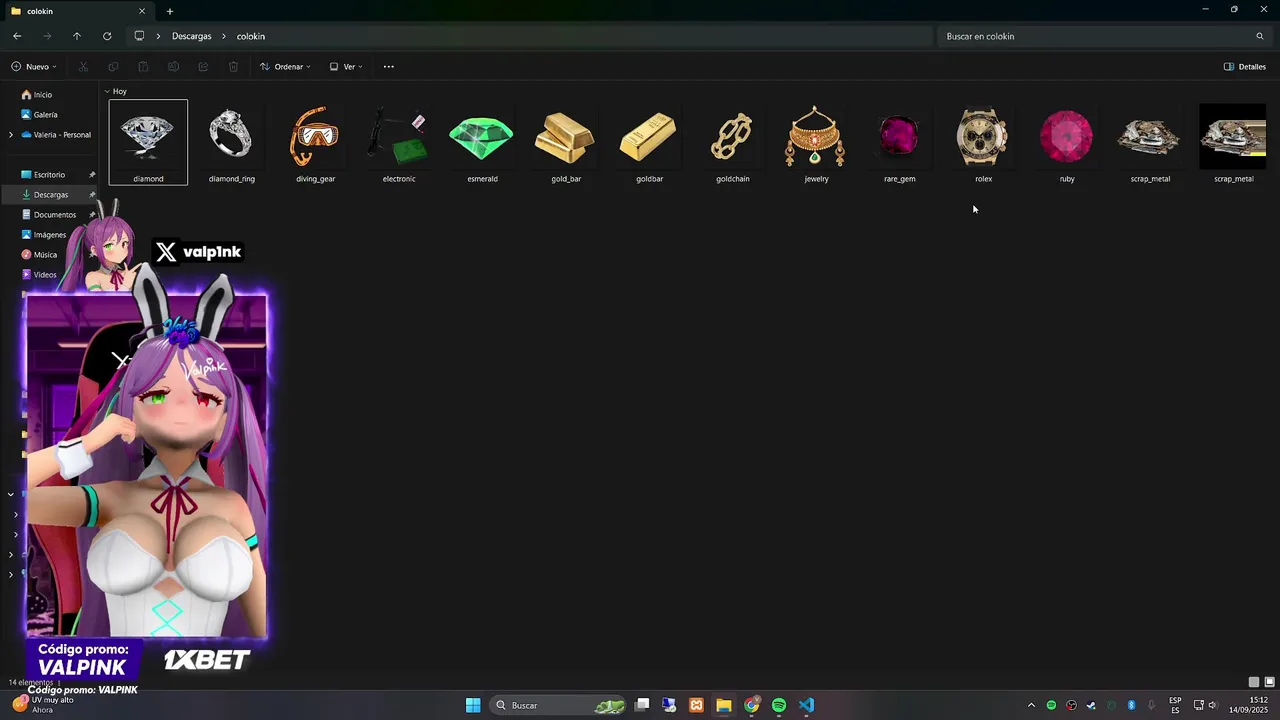Toggle the Detalles pane
Viewport: 1280px width, 720px height.
(1245, 67)
